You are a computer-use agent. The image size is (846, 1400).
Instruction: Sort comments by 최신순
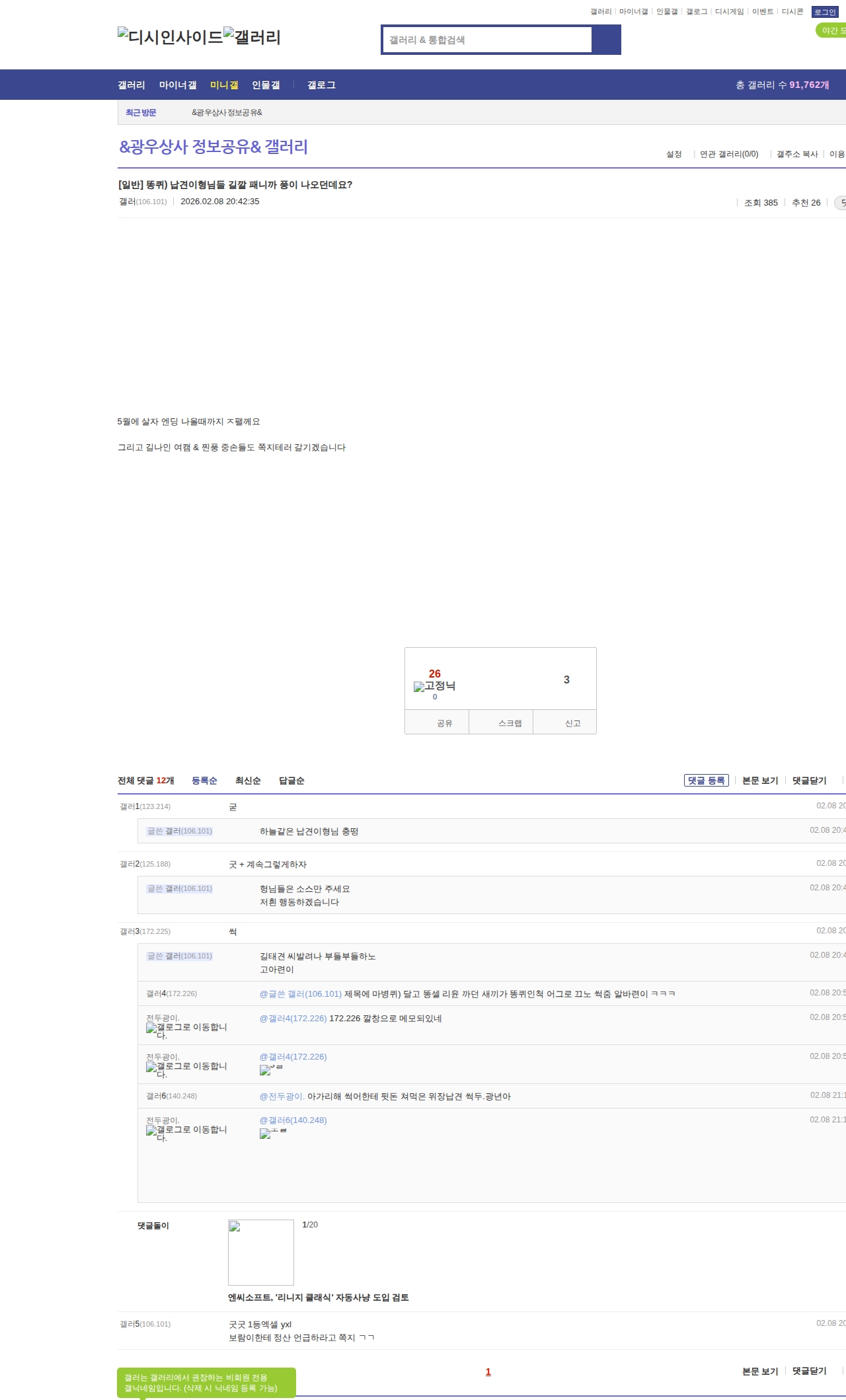(x=248, y=781)
